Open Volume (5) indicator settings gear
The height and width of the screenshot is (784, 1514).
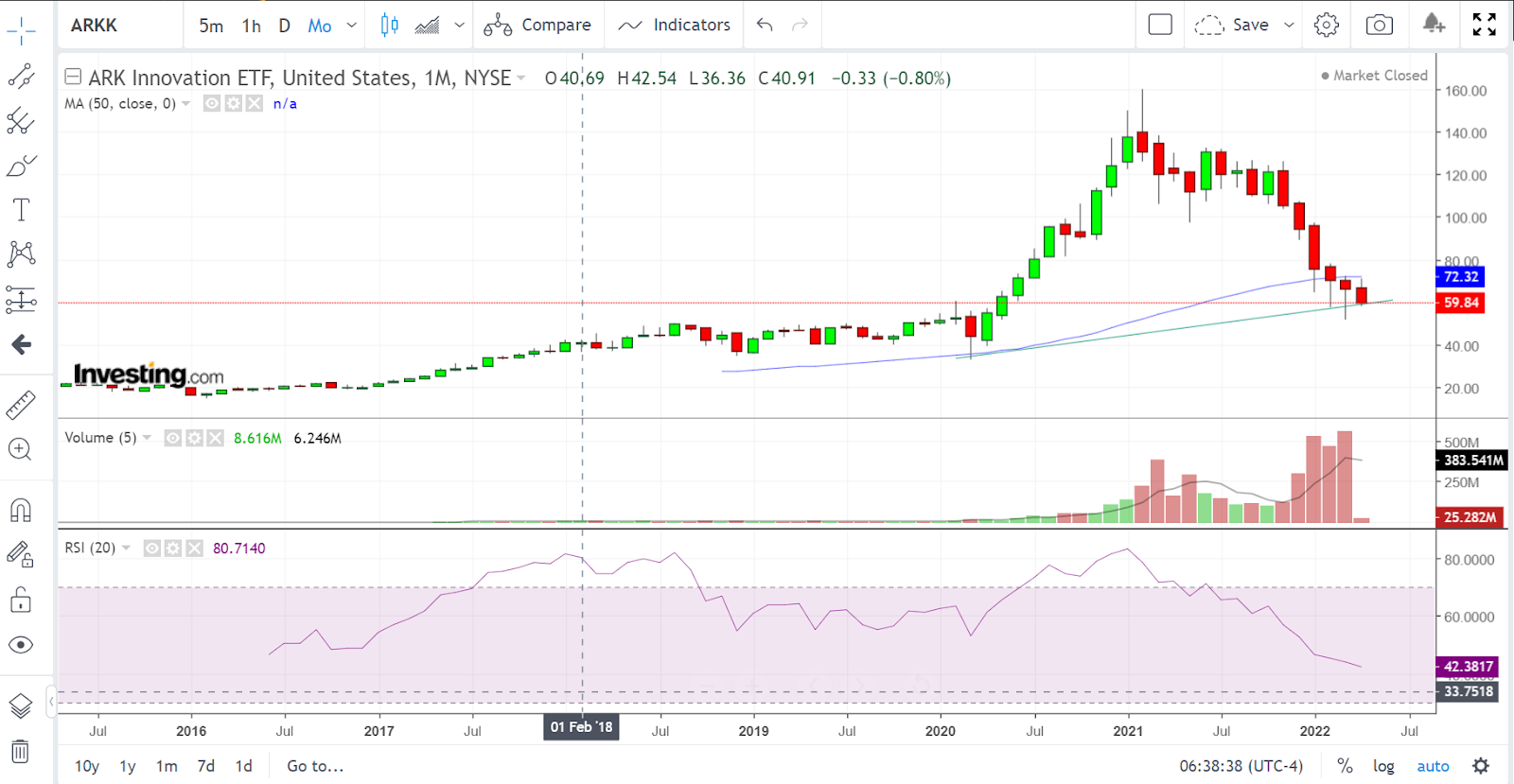pyautogui.click(x=194, y=438)
